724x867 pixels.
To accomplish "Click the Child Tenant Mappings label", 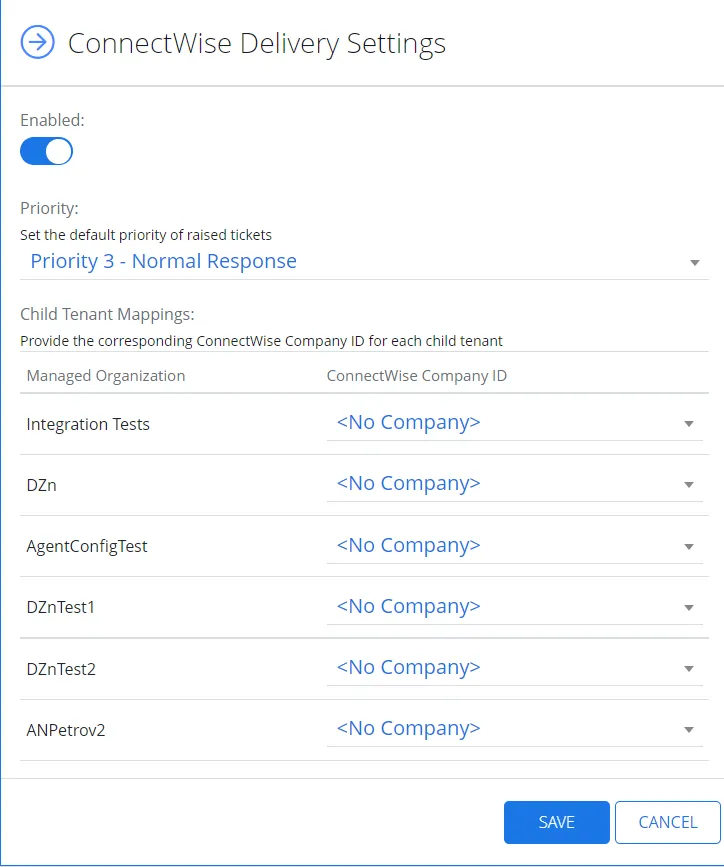I will (x=107, y=314).
